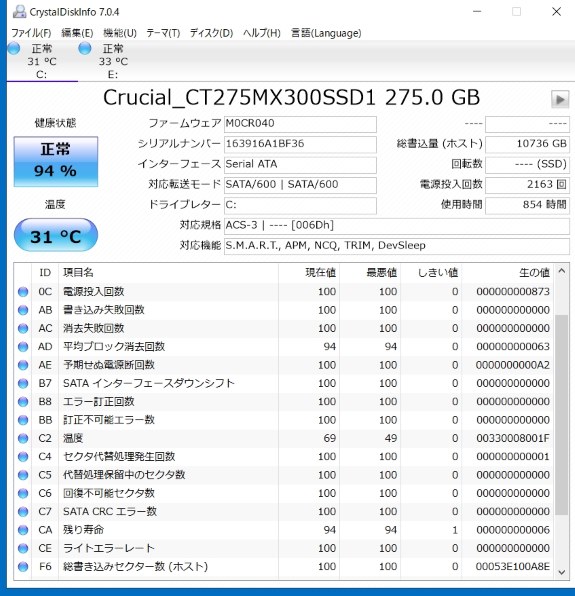This screenshot has width=575, height=596.
Task: Click the しきい値 column header
Action: click(431, 273)
